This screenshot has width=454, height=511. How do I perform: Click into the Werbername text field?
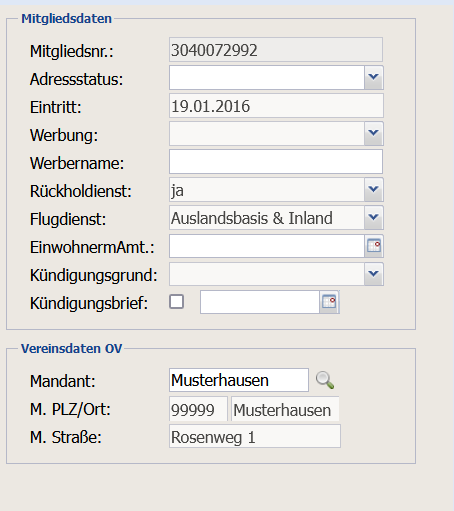(x=276, y=162)
